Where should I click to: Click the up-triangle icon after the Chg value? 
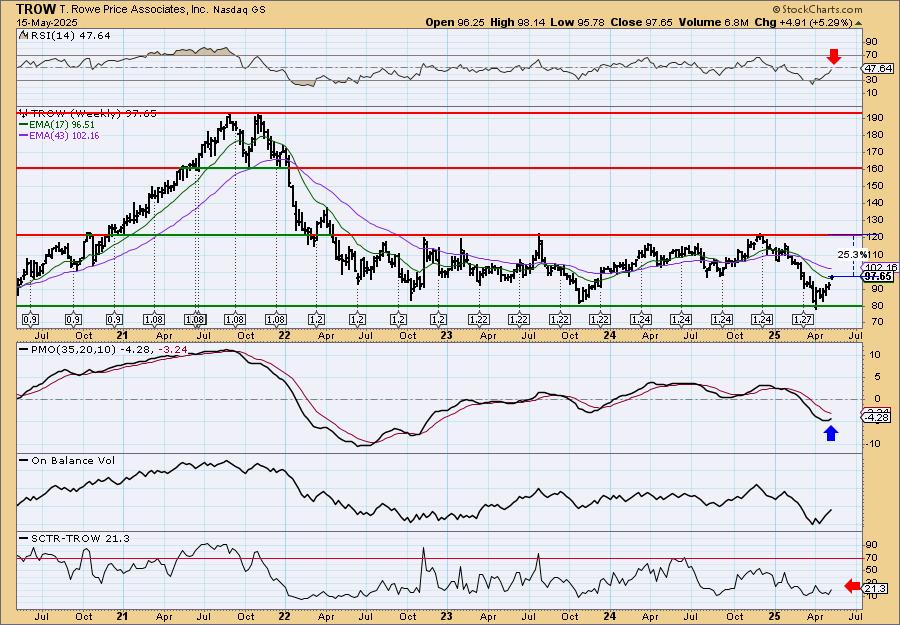[859, 23]
